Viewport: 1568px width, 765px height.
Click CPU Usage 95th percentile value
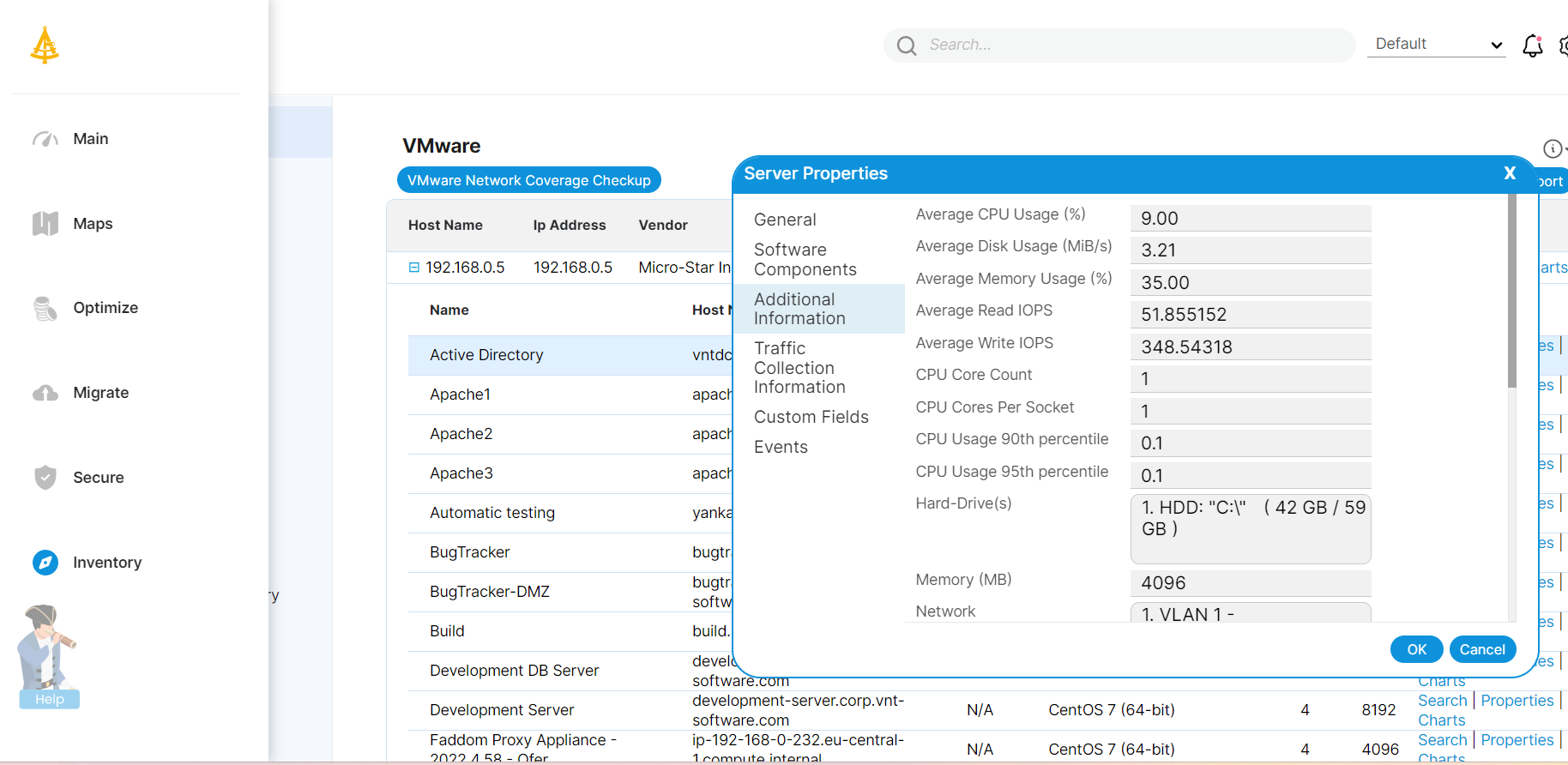pyautogui.click(x=1251, y=476)
